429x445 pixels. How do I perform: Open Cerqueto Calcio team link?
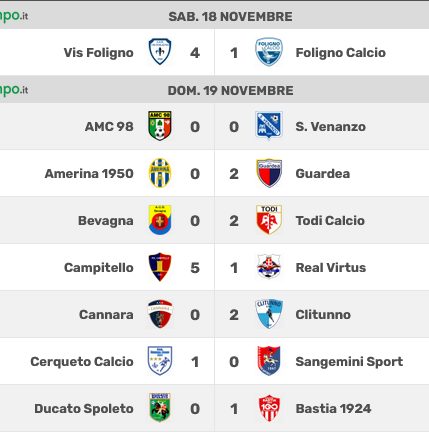tap(82, 362)
